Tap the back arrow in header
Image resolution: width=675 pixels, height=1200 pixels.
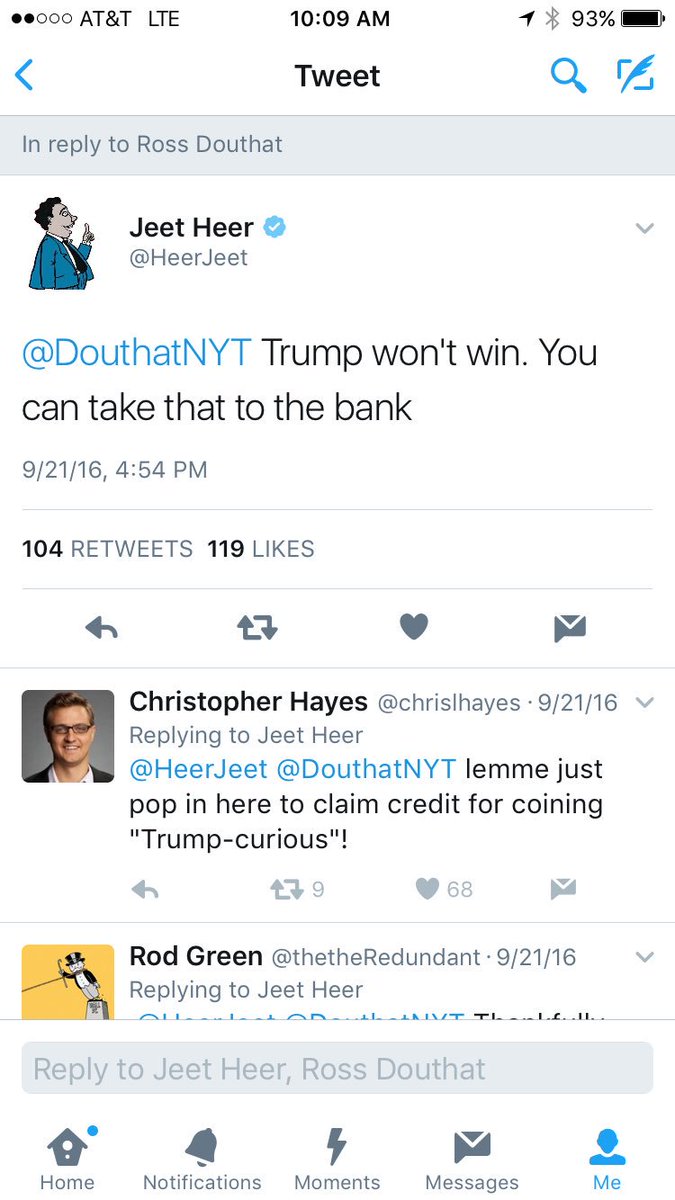(x=25, y=76)
